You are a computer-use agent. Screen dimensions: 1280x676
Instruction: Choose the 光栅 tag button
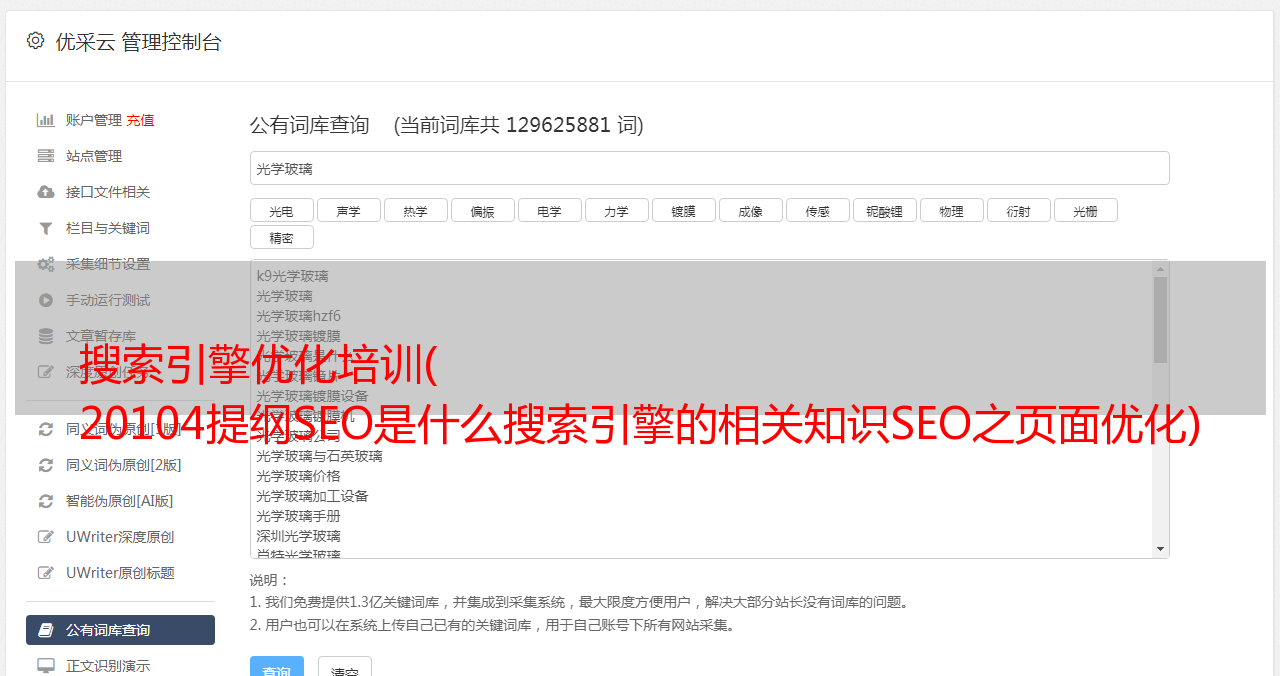1085,210
